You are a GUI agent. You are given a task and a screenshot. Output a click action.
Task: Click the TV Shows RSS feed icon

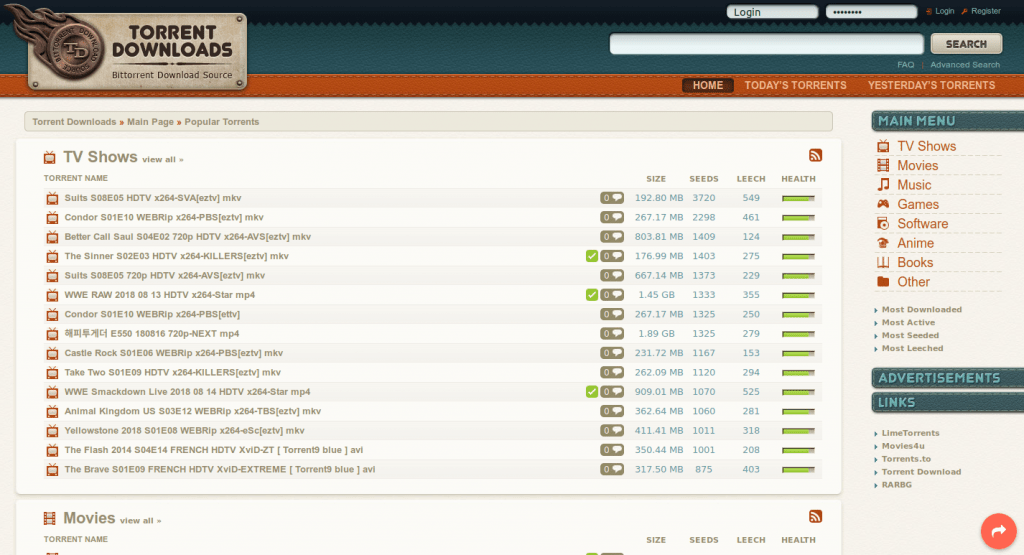815,155
